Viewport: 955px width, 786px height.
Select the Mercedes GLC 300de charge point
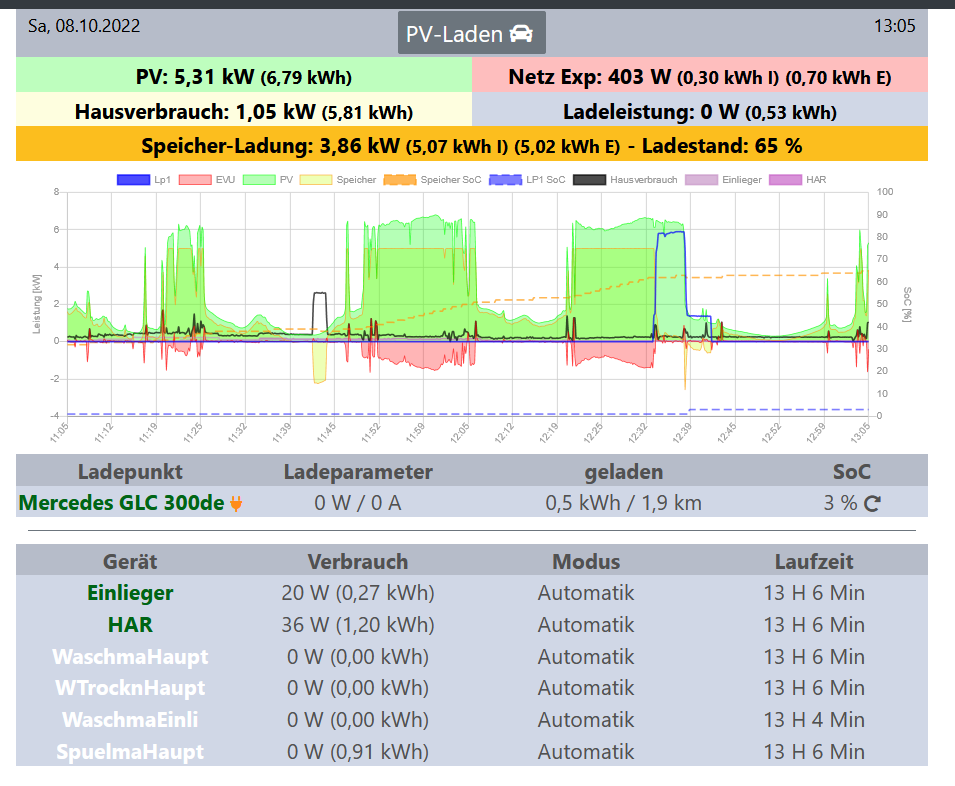[x=122, y=503]
